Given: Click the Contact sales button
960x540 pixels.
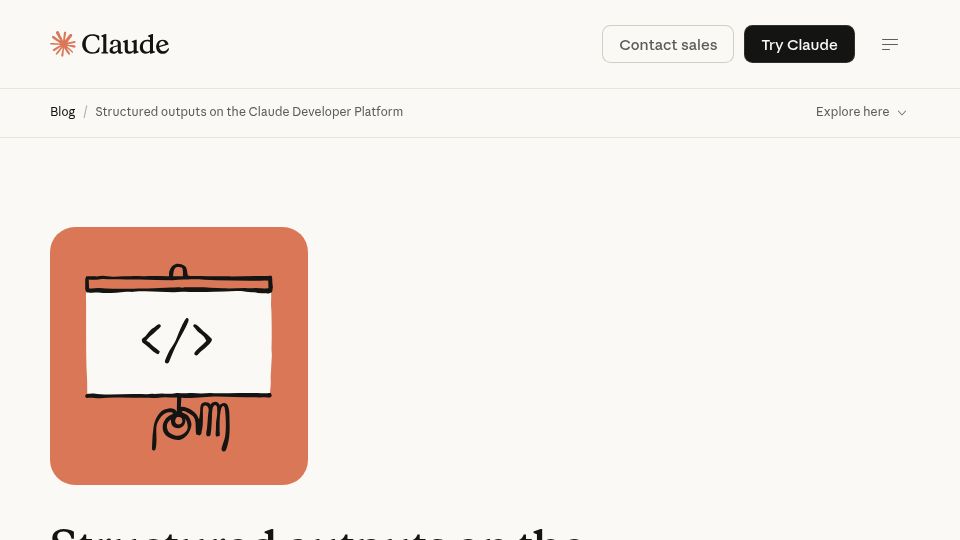Looking at the screenshot, I should (x=667, y=44).
